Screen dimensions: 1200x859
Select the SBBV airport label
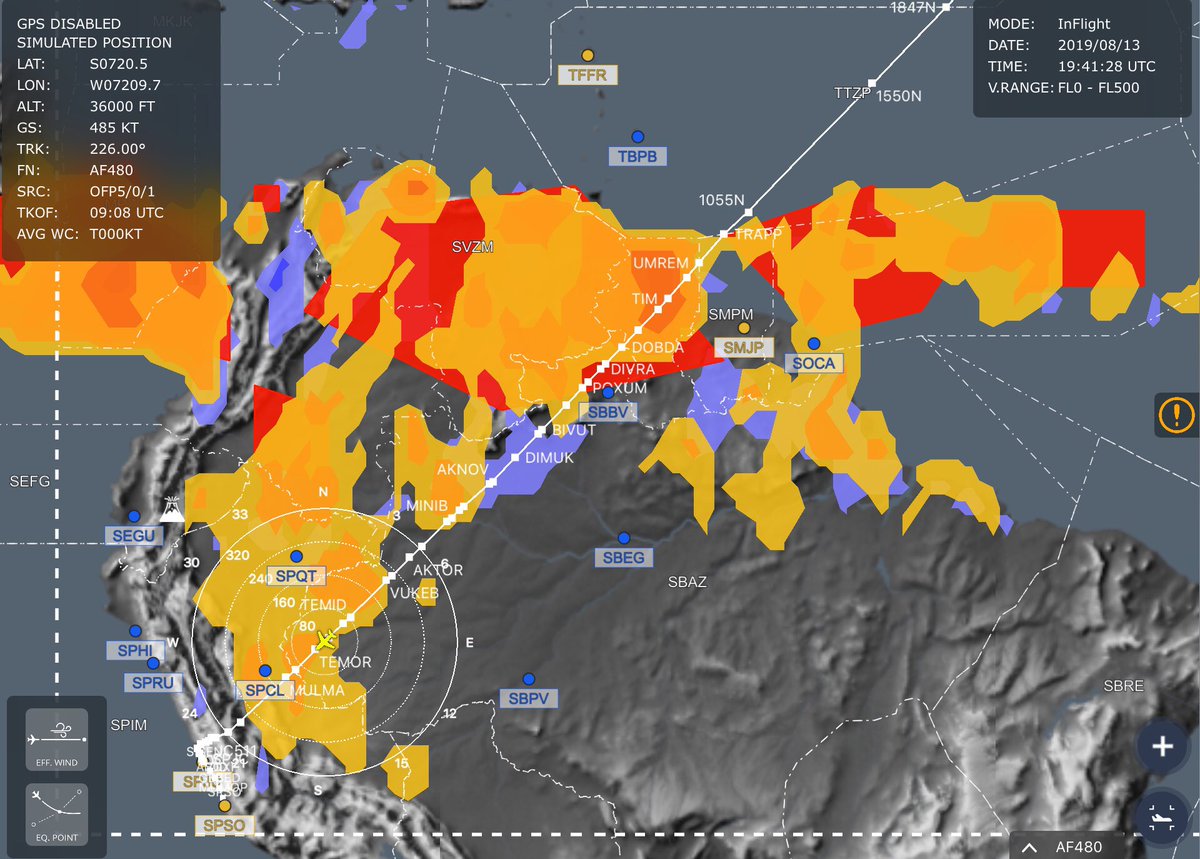pos(607,412)
